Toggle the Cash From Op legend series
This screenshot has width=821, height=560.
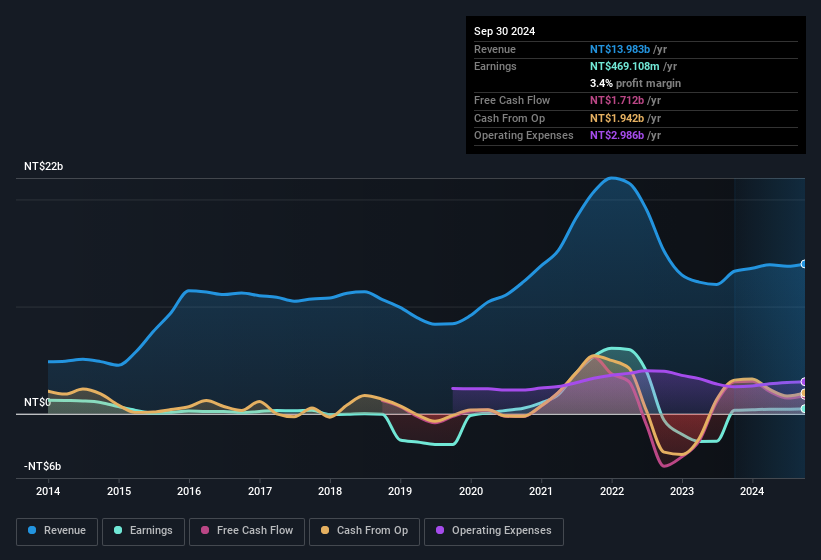(364, 531)
